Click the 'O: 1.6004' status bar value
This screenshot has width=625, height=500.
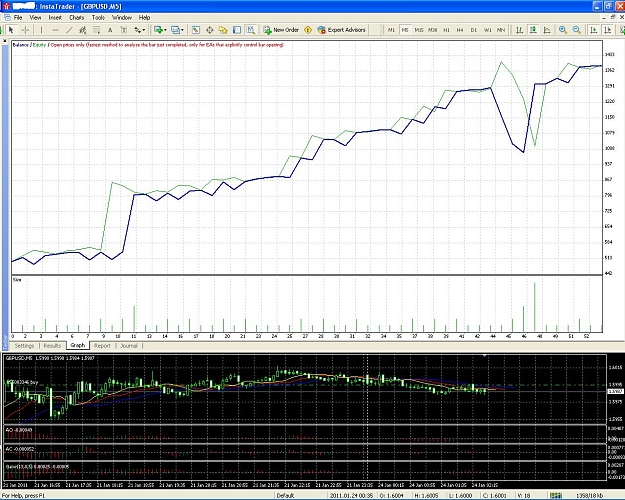click(392, 496)
